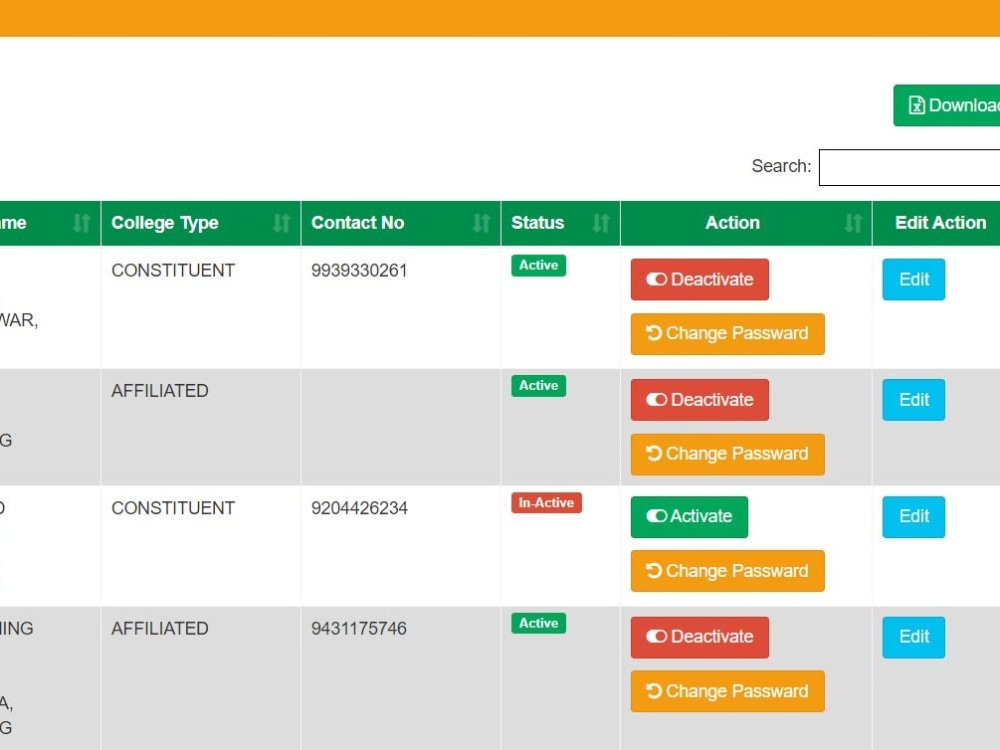
Task: Click the Edit Action column header
Action: tap(940, 223)
